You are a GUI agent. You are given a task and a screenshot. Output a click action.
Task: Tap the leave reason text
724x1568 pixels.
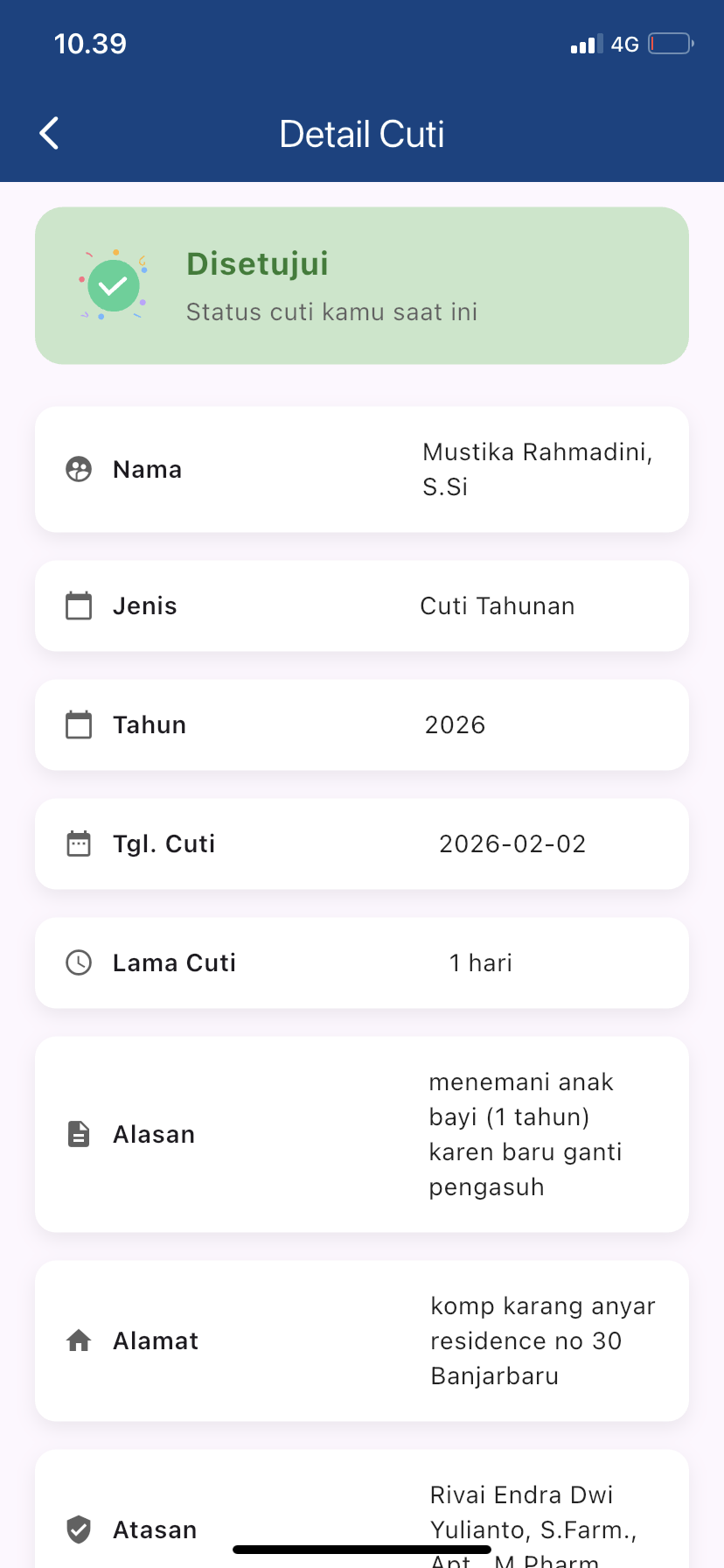(525, 1134)
